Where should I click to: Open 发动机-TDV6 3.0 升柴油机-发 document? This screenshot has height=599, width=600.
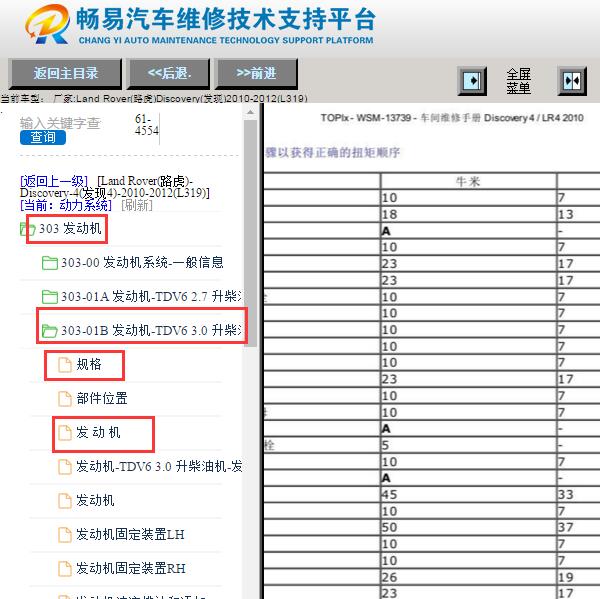(159, 466)
